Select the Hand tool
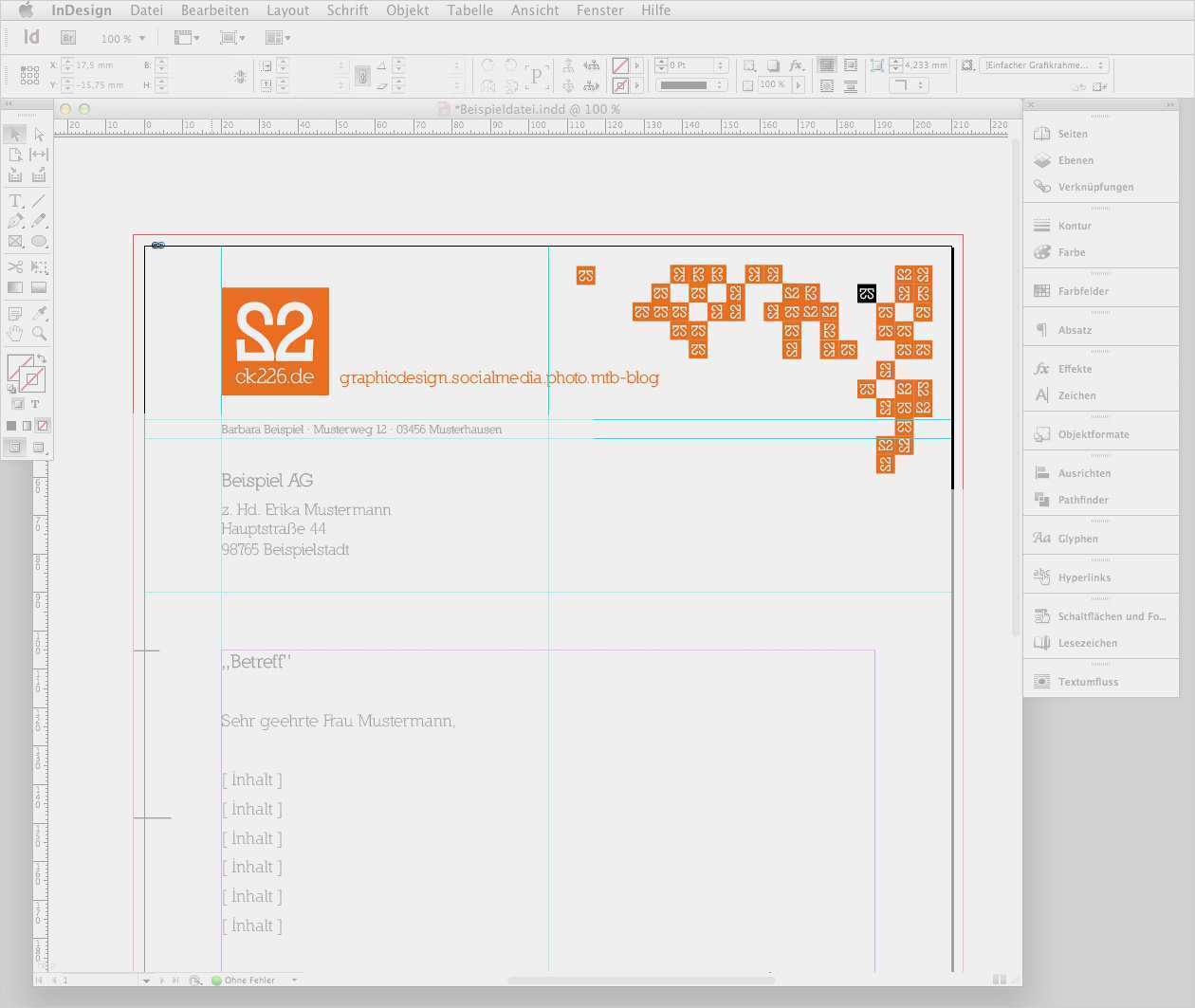Viewport: 1195px width, 1008px height. pyautogui.click(x=15, y=334)
